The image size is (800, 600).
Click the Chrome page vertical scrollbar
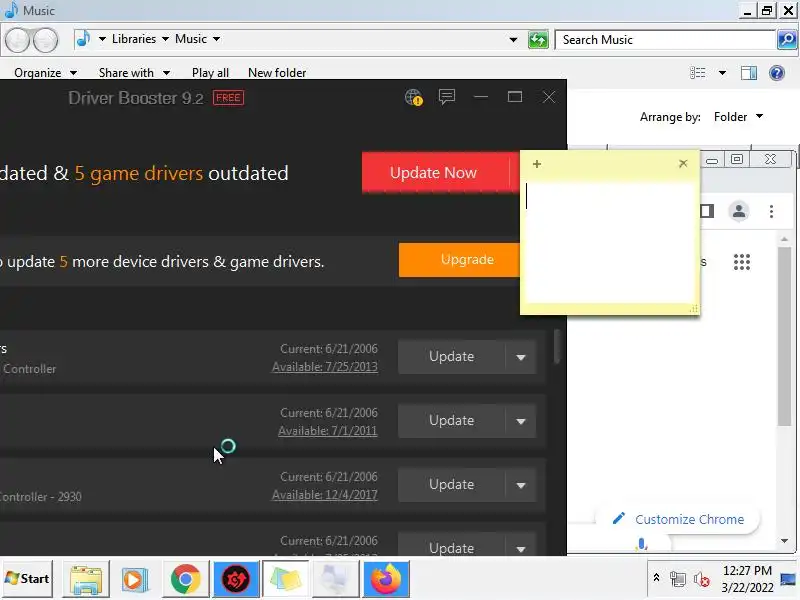tap(785, 337)
